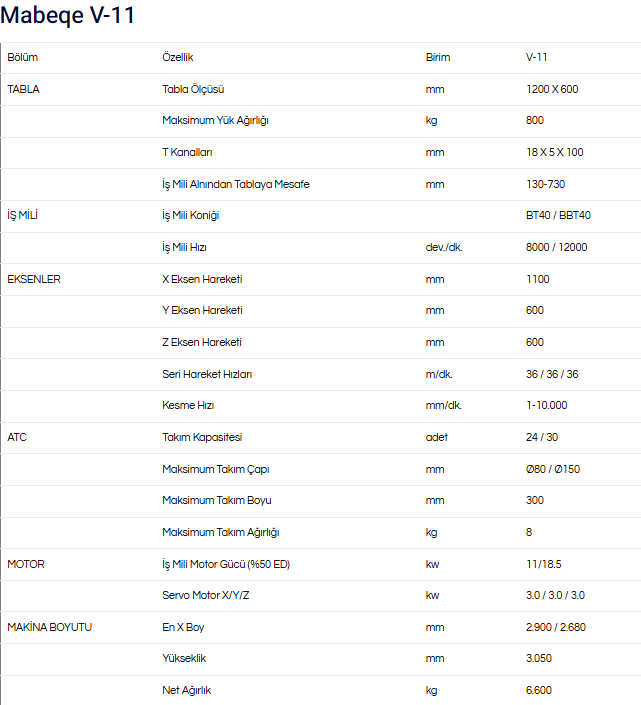This screenshot has height=705, width=641.
Task: Click the Birim column header
Action: [437, 58]
